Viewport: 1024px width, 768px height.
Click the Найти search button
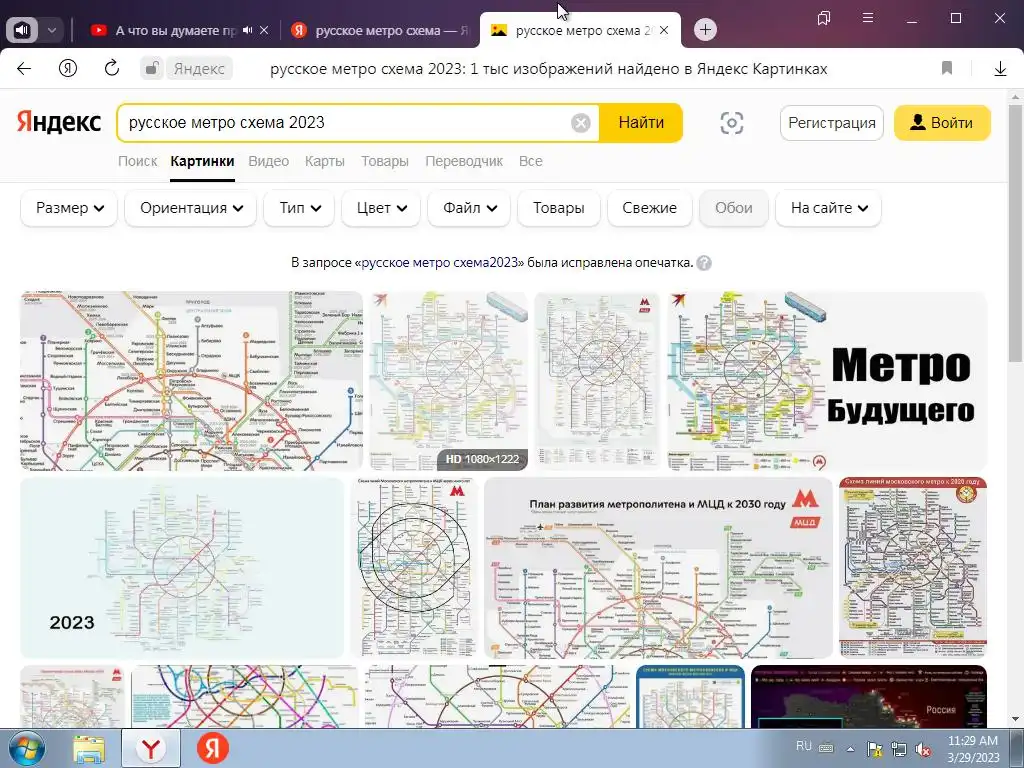tap(641, 123)
